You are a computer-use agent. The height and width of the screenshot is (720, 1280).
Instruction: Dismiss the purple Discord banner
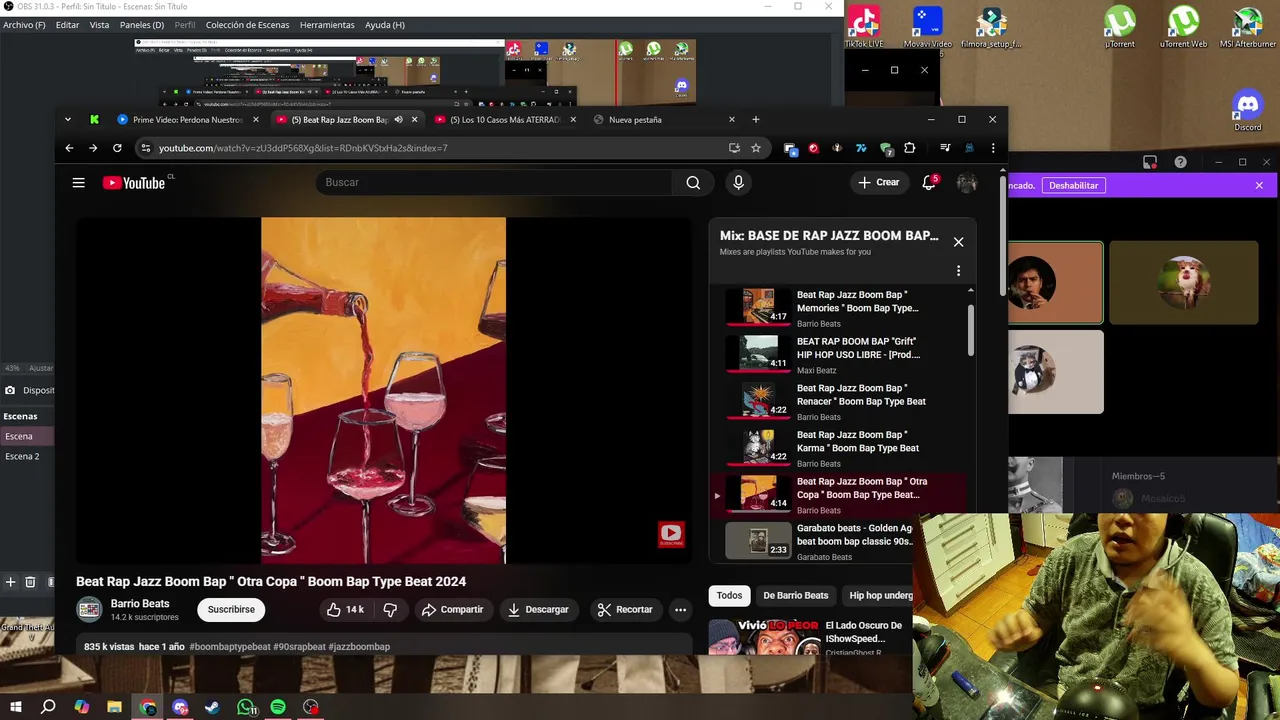click(1259, 185)
